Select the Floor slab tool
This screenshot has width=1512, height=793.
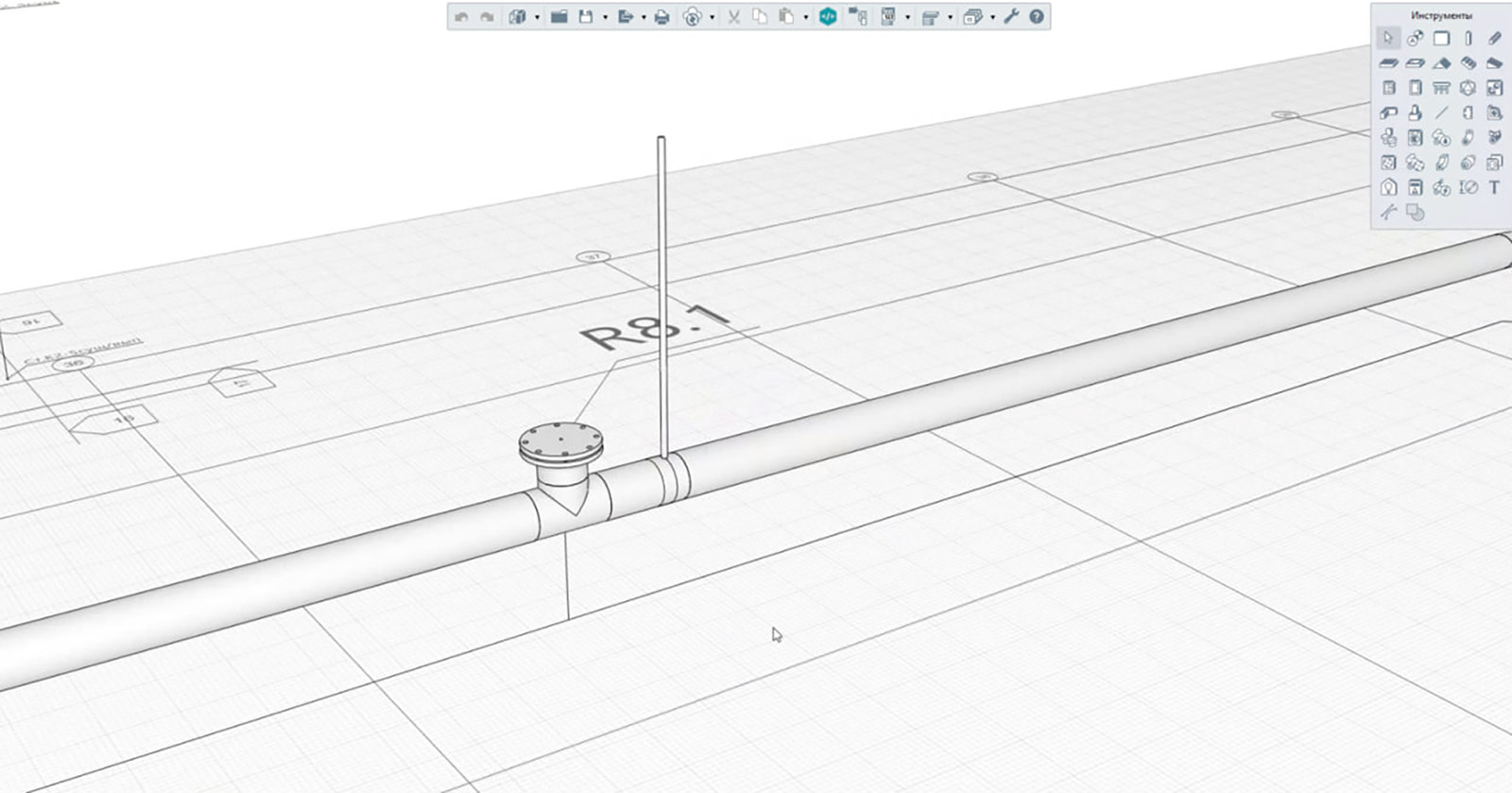(x=1387, y=63)
